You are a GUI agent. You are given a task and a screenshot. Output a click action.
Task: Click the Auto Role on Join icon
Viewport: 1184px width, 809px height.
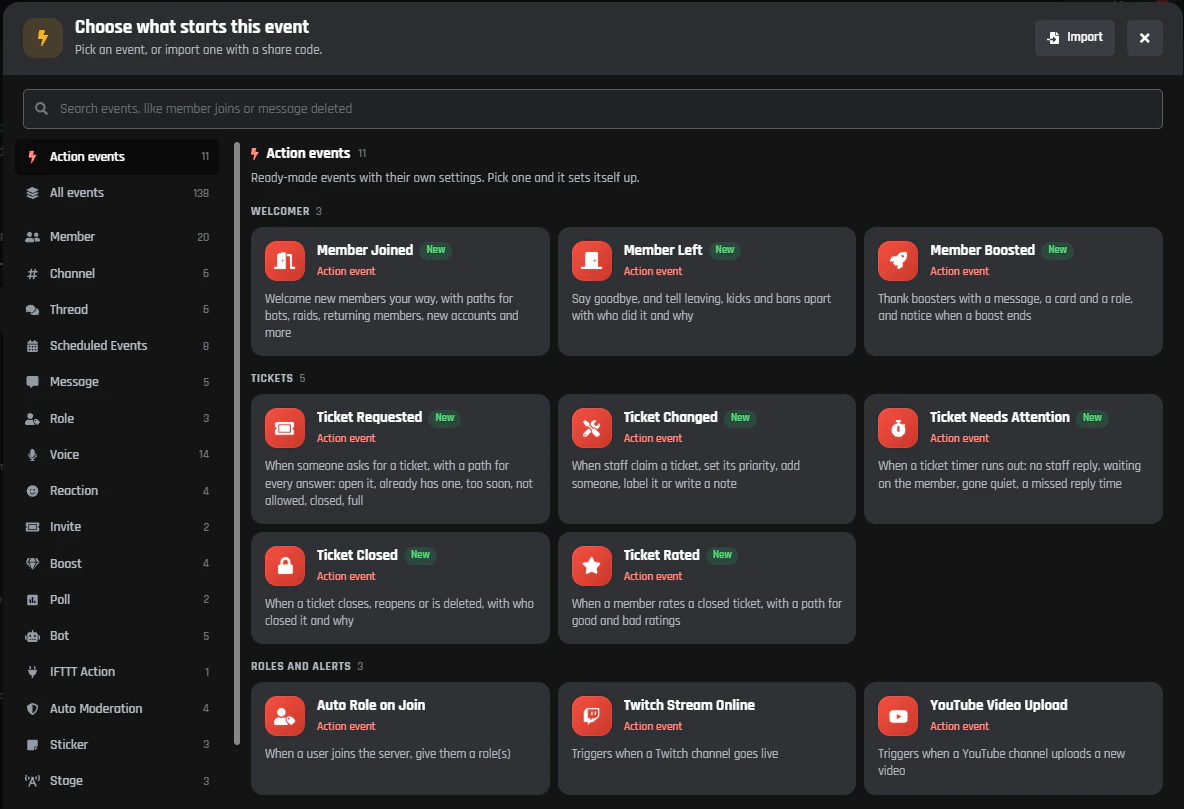[x=285, y=716]
